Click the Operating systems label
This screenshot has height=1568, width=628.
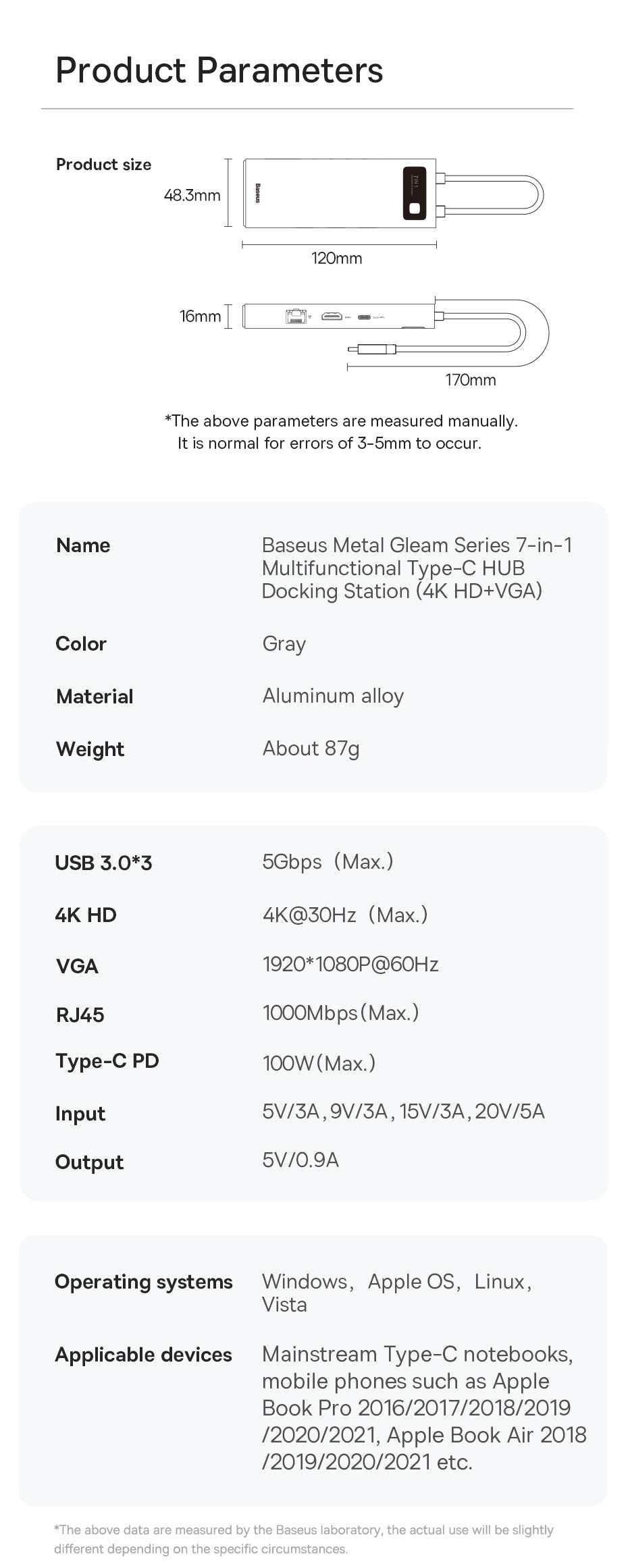coord(144,1282)
